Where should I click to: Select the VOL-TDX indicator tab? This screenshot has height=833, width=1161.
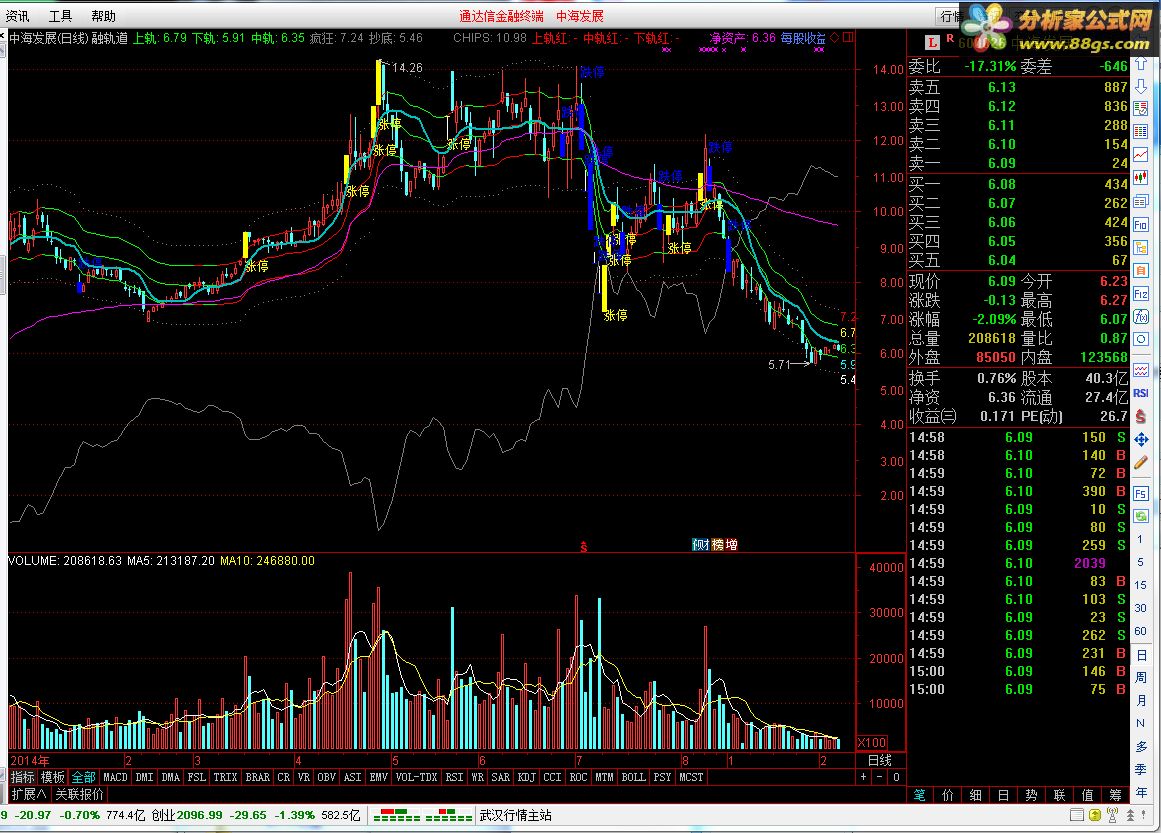tap(416, 777)
